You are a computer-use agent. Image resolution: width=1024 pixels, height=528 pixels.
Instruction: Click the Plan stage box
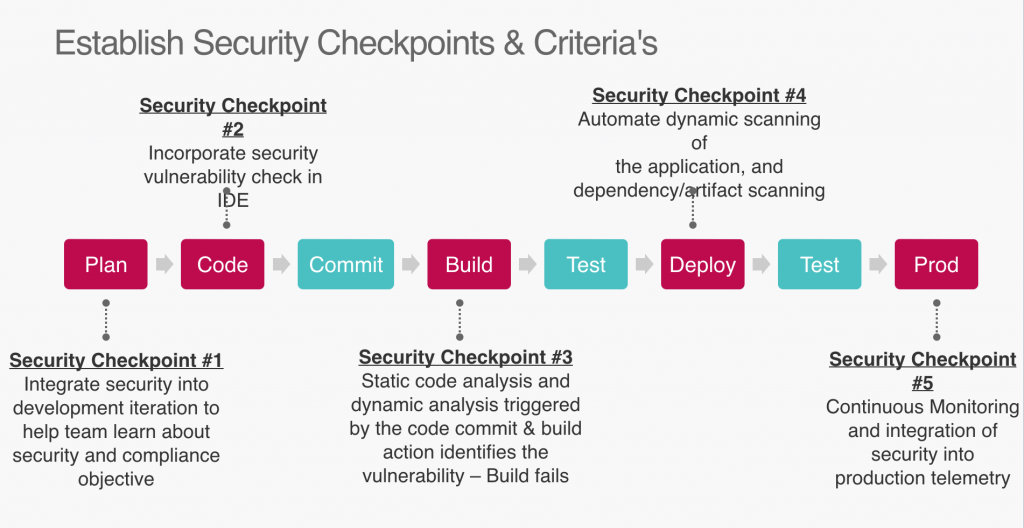point(106,265)
